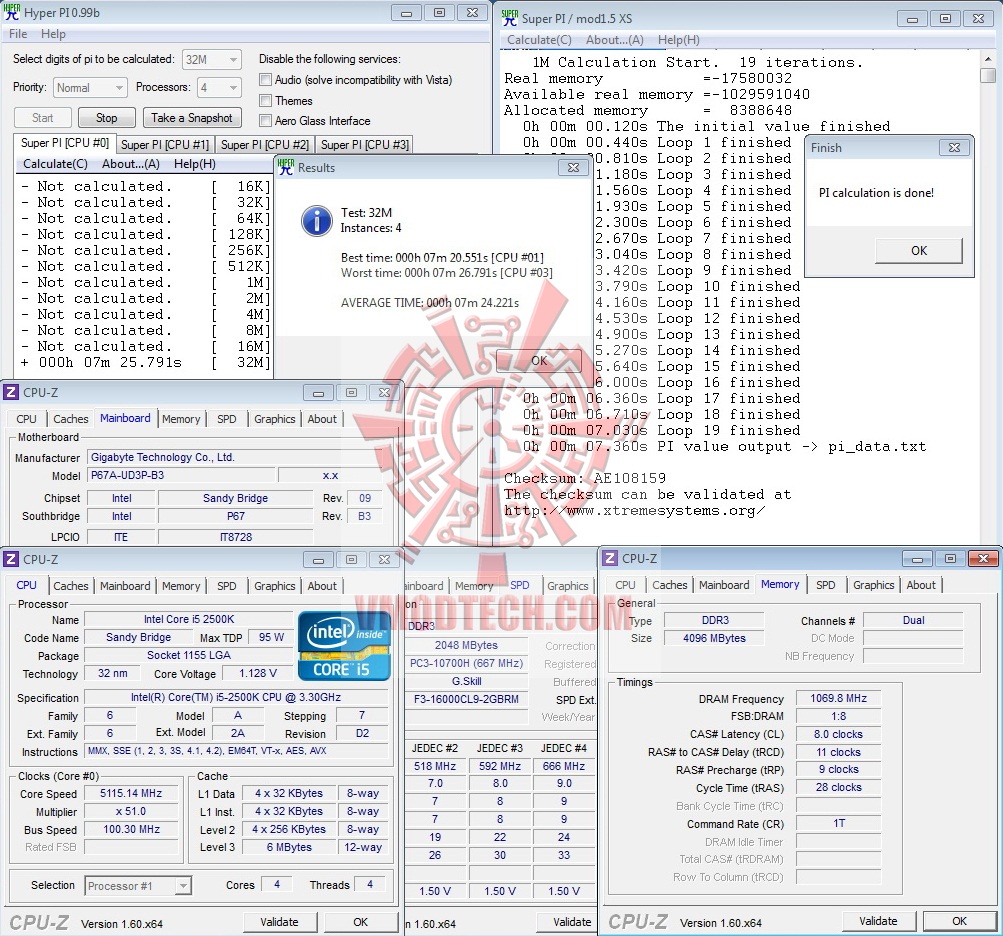Screen dimensions: 1003x936
Task: Click the CPU-Z Mainboard window title icon
Action: coord(11,392)
